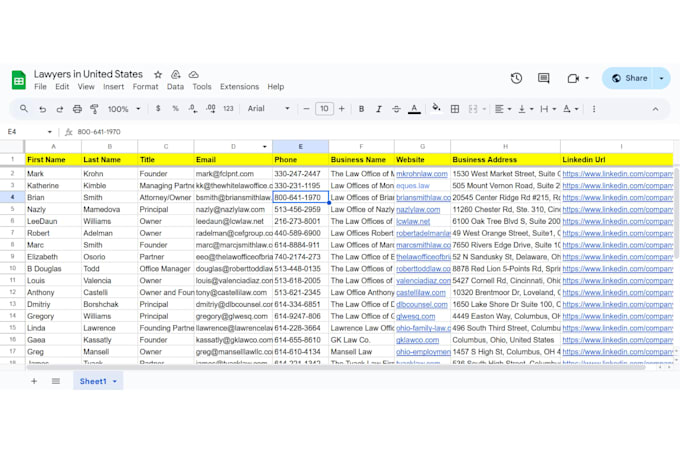
Task: Select the column E header
Action: point(300,147)
